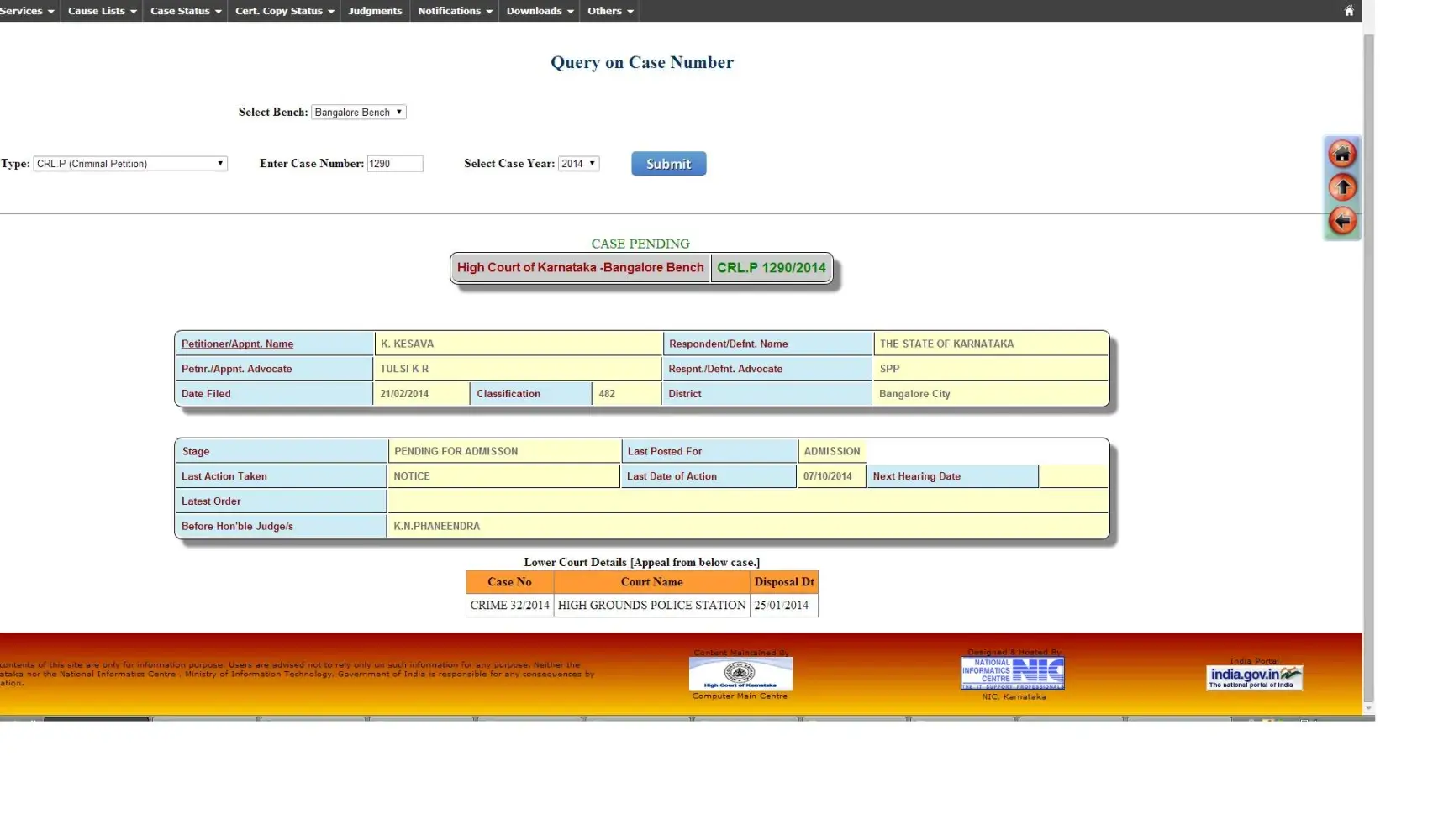This screenshot has width=1454, height=840.
Task: Click the Enter Case Number field
Action: [x=394, y=164]
